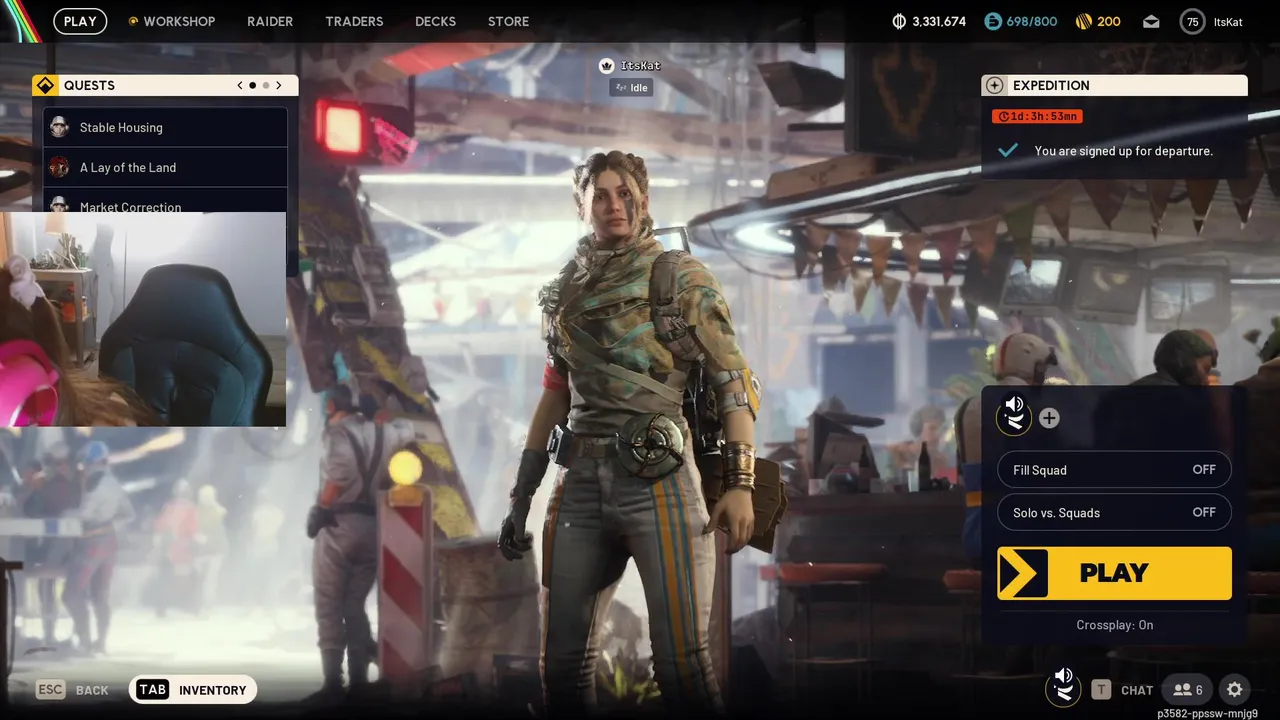Select the first quests page dot
This screenshot has width=1280, height=720.
pos(252,85)
